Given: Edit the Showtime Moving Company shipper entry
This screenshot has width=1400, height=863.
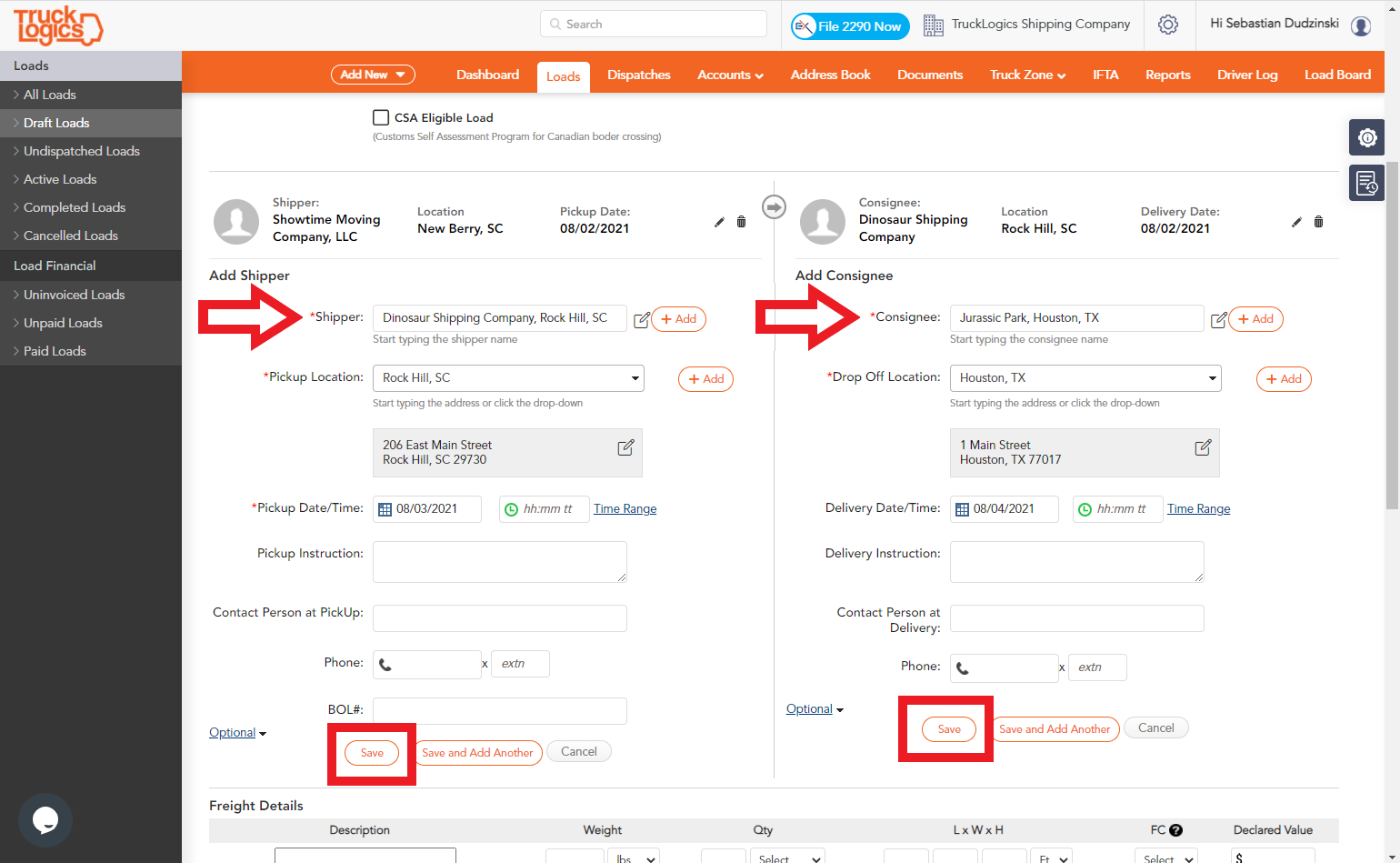Looking at the screenshot, I should pyautogui.click(x=719, y=222).
